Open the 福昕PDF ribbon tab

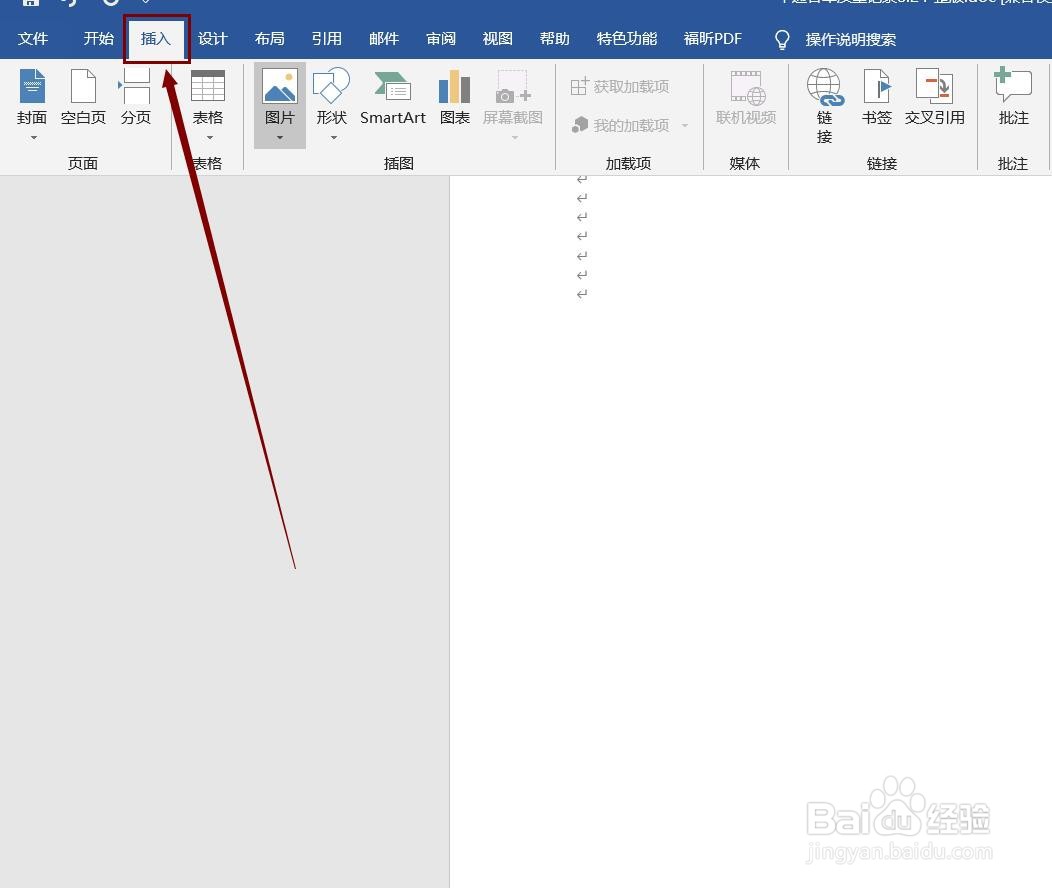(x=711, y=38)
